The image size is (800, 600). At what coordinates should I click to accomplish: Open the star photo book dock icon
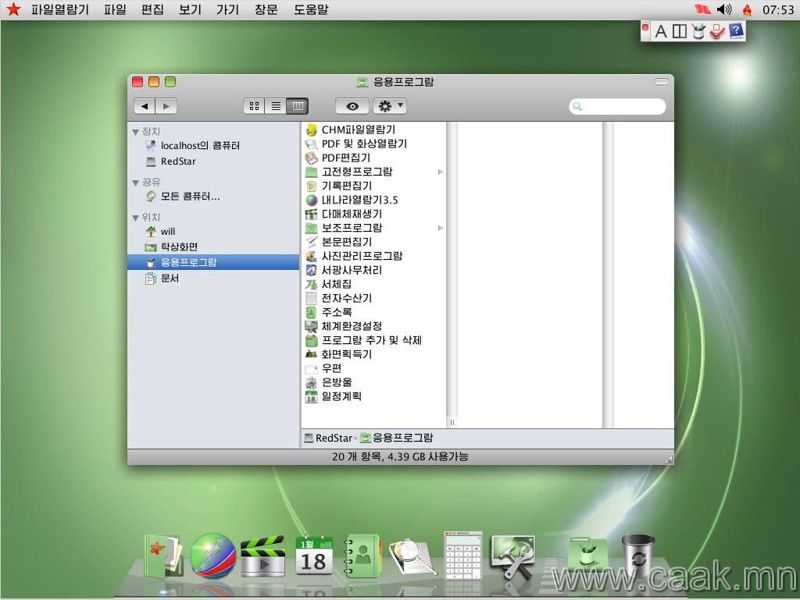(163, 556)
